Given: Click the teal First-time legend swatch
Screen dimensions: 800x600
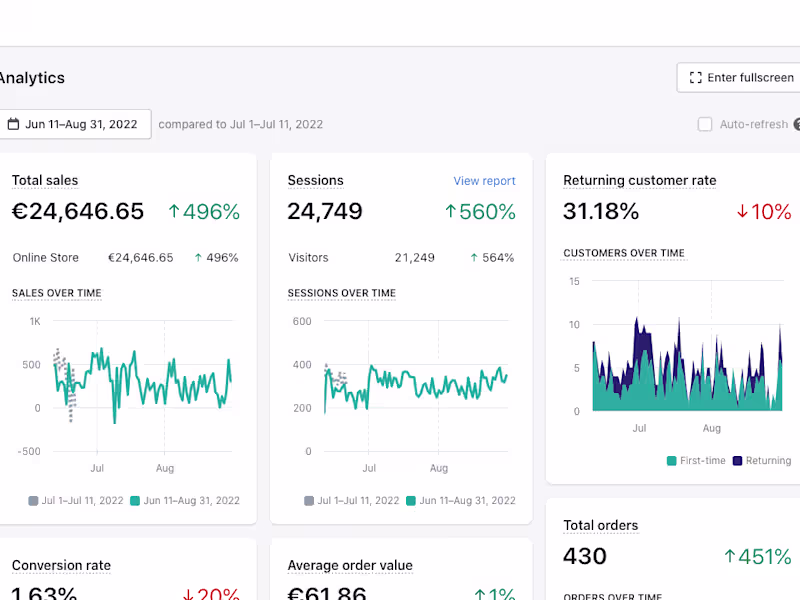Looking at the screenshot, I should 672,461.
